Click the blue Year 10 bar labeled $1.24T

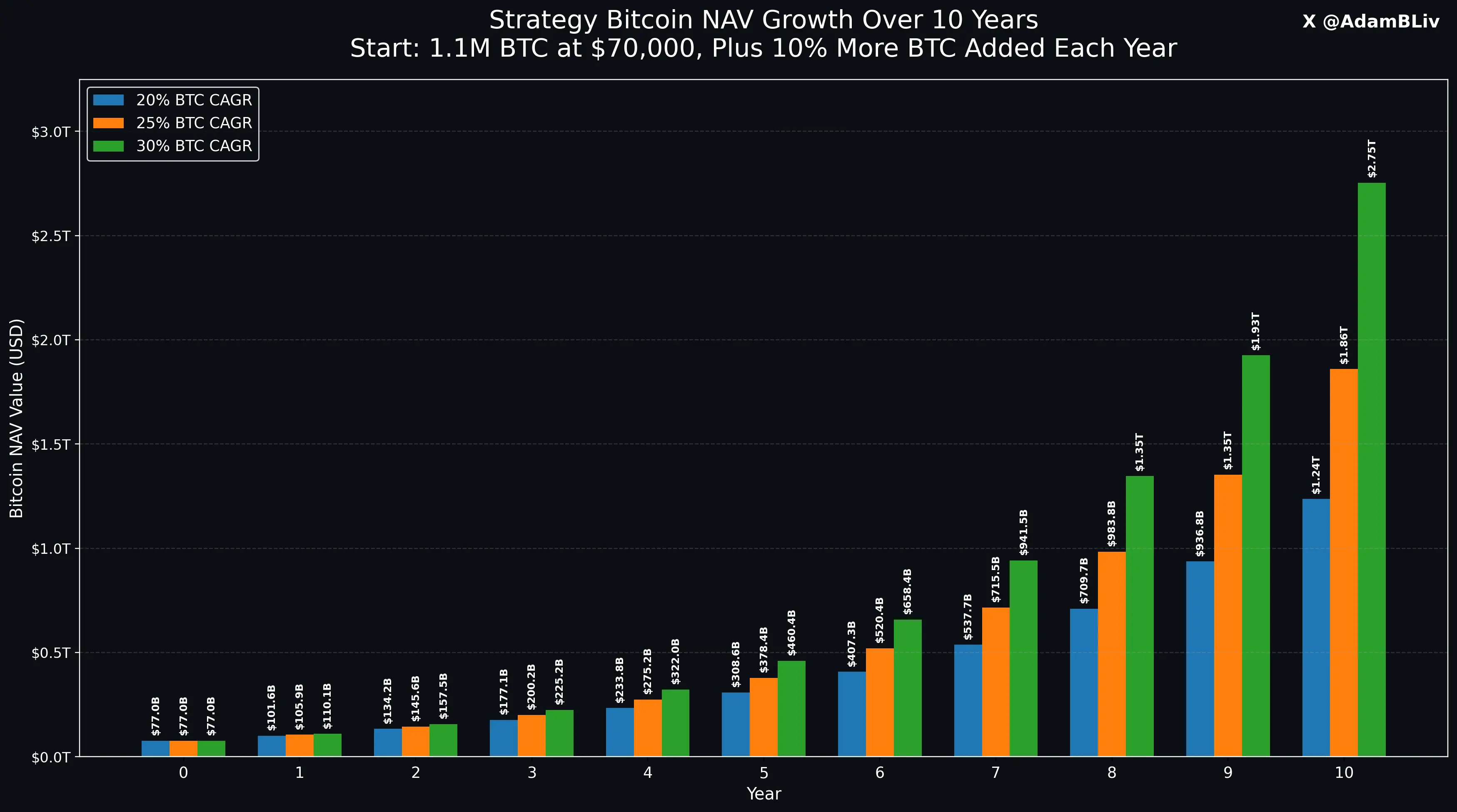tap(1316, 628)
